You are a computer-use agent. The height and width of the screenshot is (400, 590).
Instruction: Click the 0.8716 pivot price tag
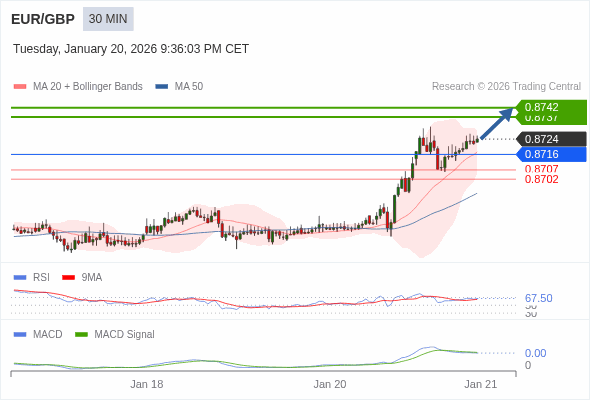point(551,154)
